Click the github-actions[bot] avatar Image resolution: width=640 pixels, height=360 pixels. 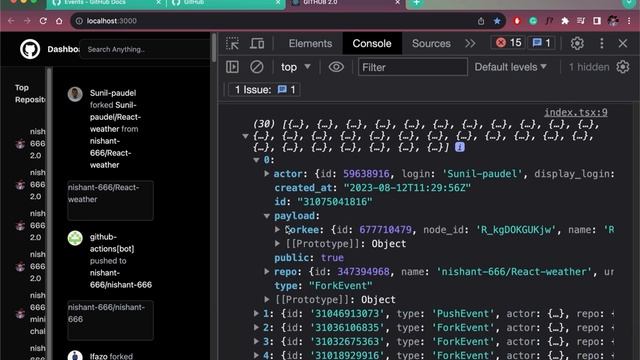point(75,238)
